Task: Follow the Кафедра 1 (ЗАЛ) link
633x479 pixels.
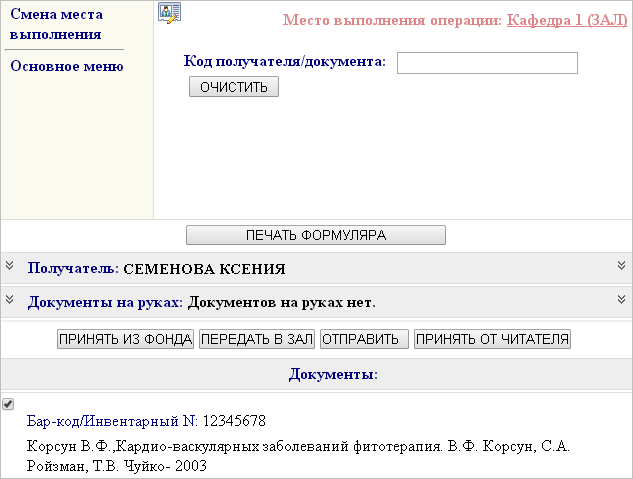Action: pos(567,20)
